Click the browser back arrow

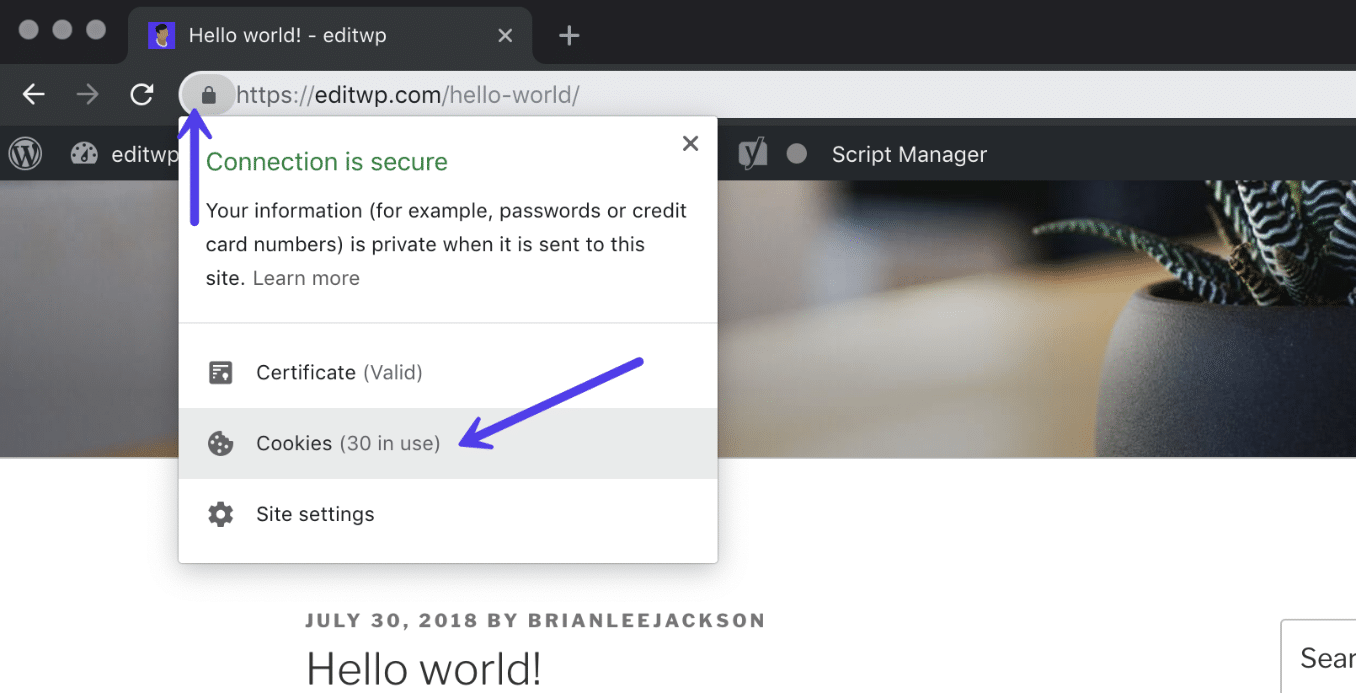click(x=34, y=95)
